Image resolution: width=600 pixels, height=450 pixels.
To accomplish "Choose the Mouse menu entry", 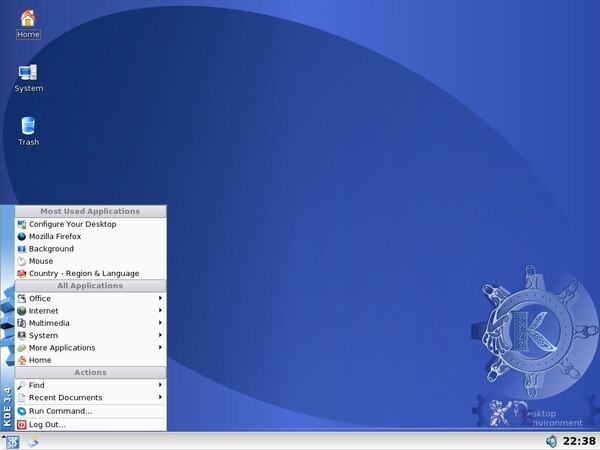I will 91,261.
